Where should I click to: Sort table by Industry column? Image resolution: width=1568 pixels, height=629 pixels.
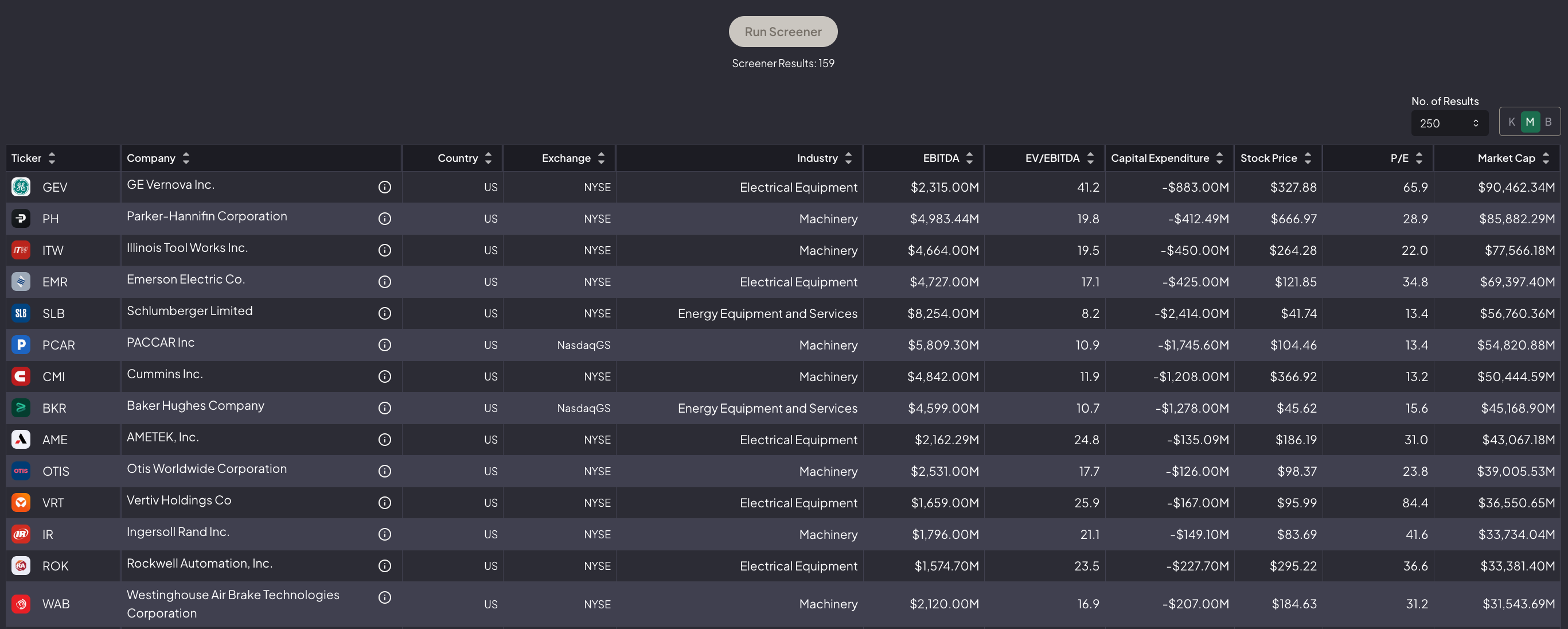(x=849, y=158)
